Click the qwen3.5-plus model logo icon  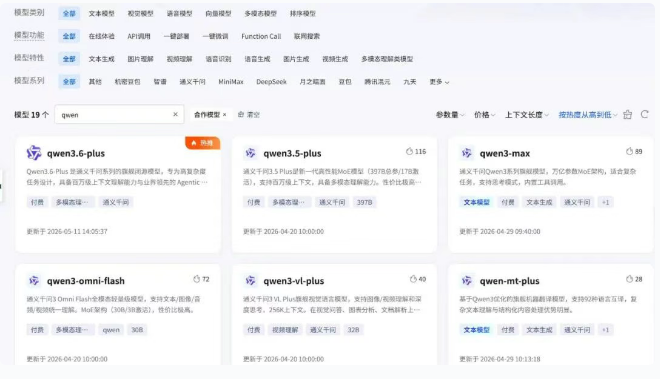click(x=250, y=153)
